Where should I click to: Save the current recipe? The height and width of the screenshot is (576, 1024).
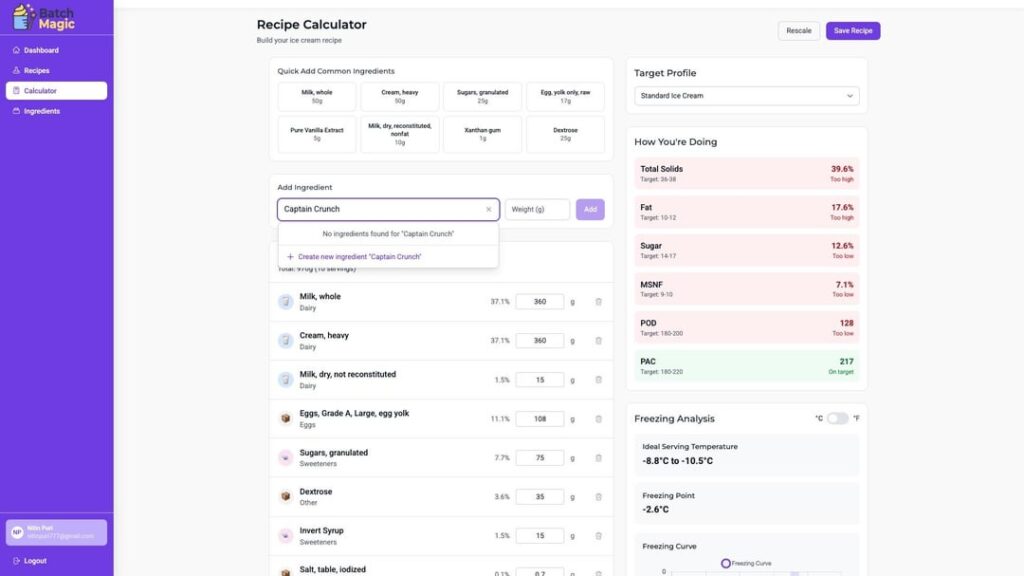pos(852,30)
